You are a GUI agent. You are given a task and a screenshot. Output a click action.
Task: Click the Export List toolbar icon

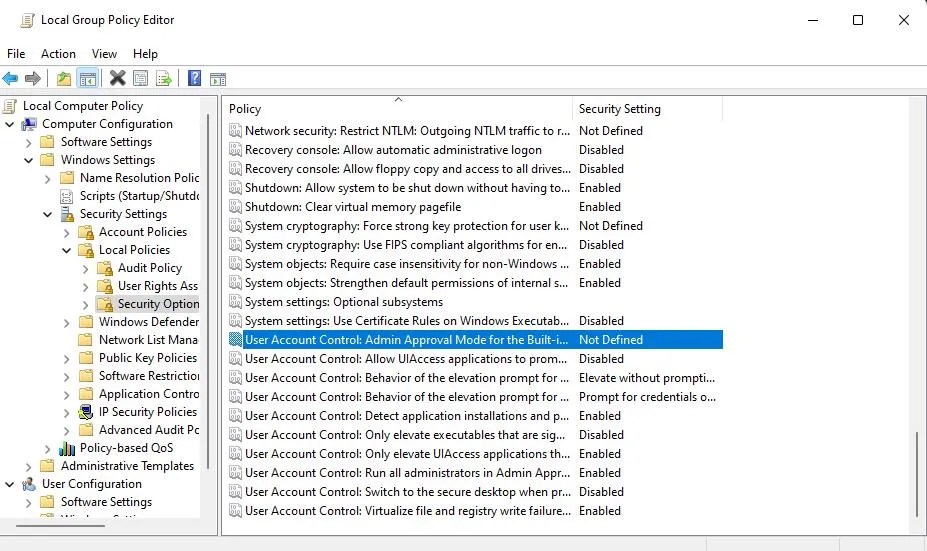click(x=164, y=78)
